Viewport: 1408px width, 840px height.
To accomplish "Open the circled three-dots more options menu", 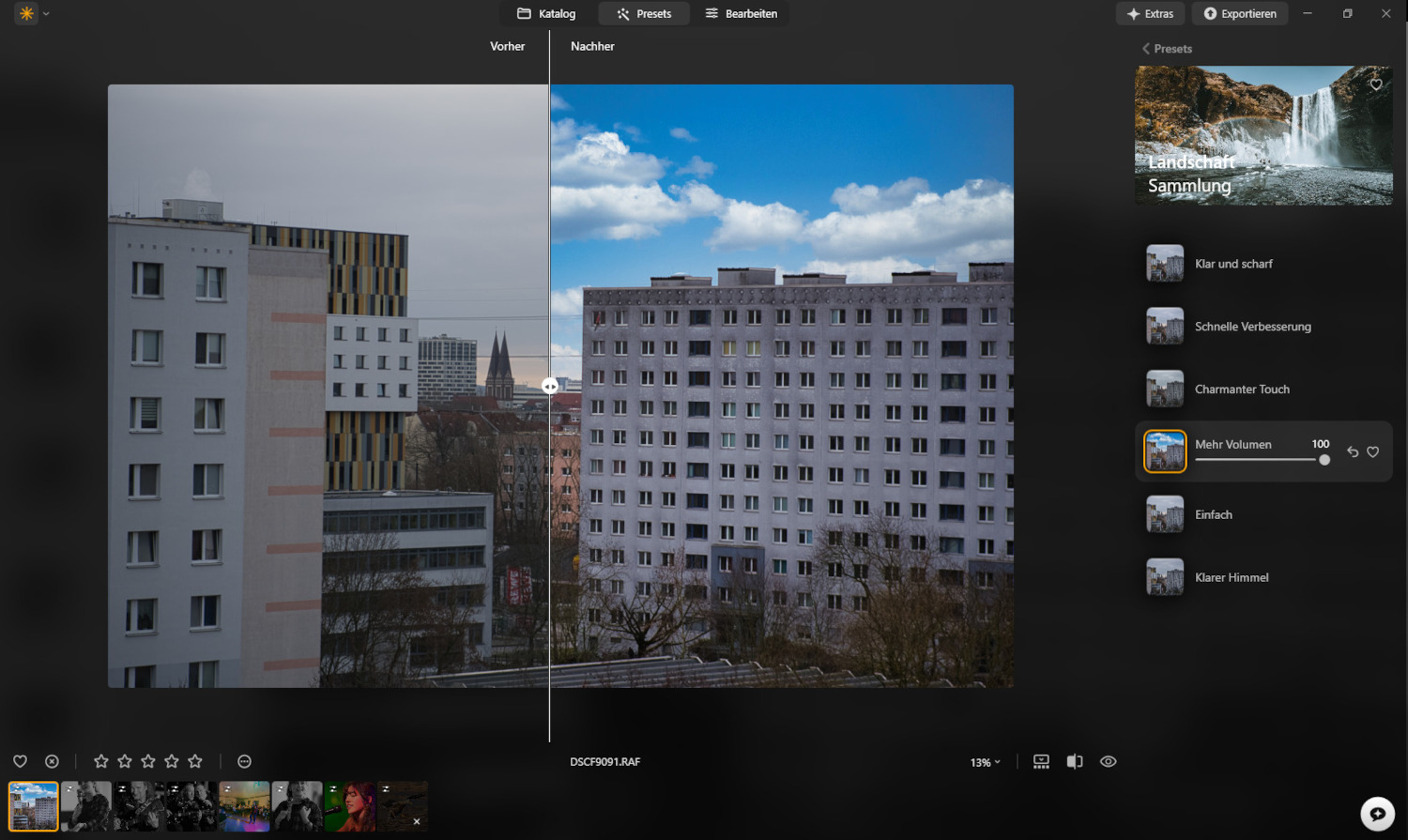I will [244, 761].
